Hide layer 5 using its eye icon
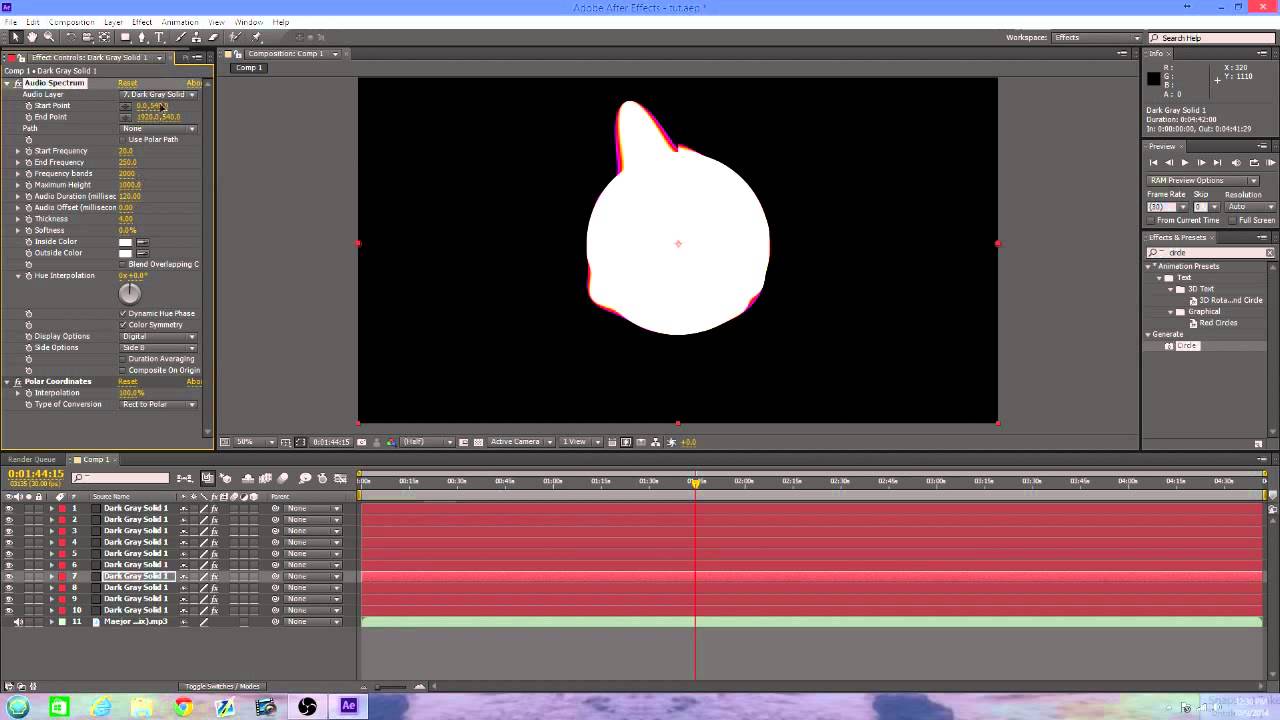The image size is (1280, 720). point(9,553)
